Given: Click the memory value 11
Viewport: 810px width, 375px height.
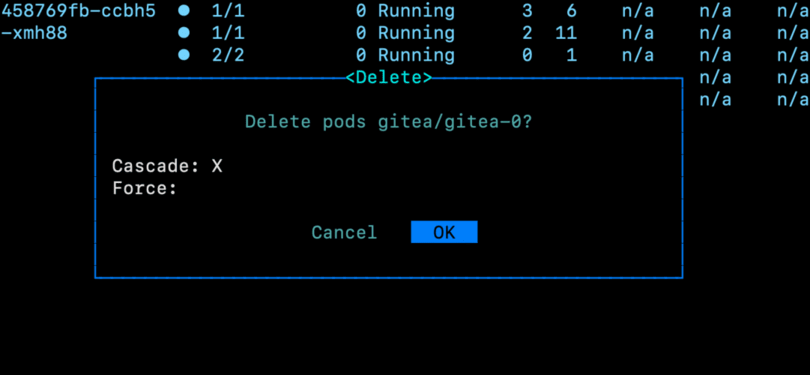Looking at the screenshot, I should coord(566,33).
